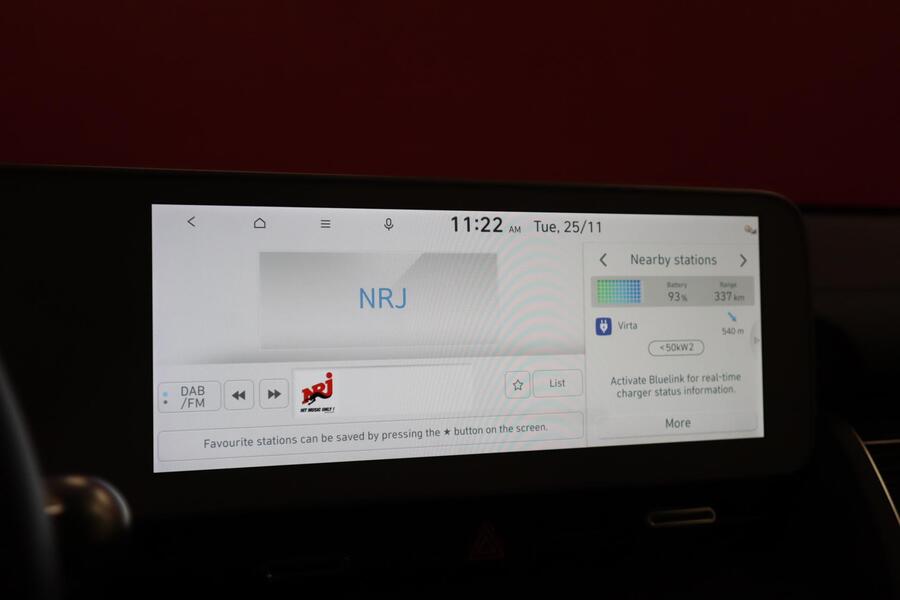Tap the direction arrow to Virta
900x600 pixels.
[x=733, y=318]
